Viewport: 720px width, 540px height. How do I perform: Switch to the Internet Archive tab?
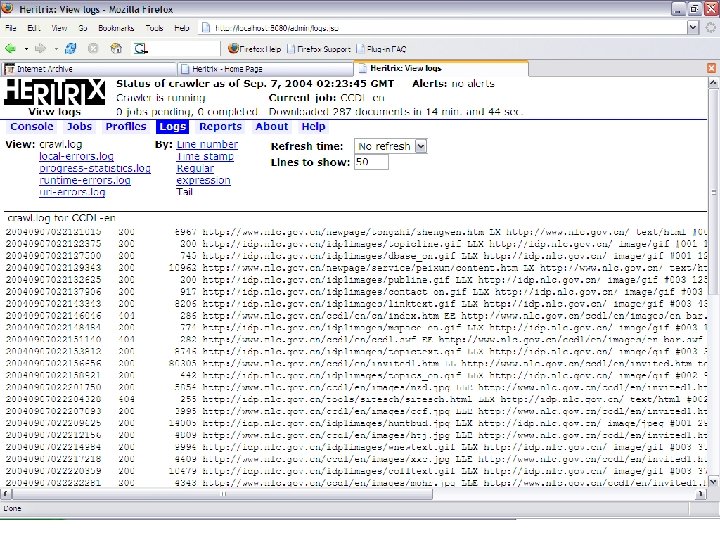[89, 69]
